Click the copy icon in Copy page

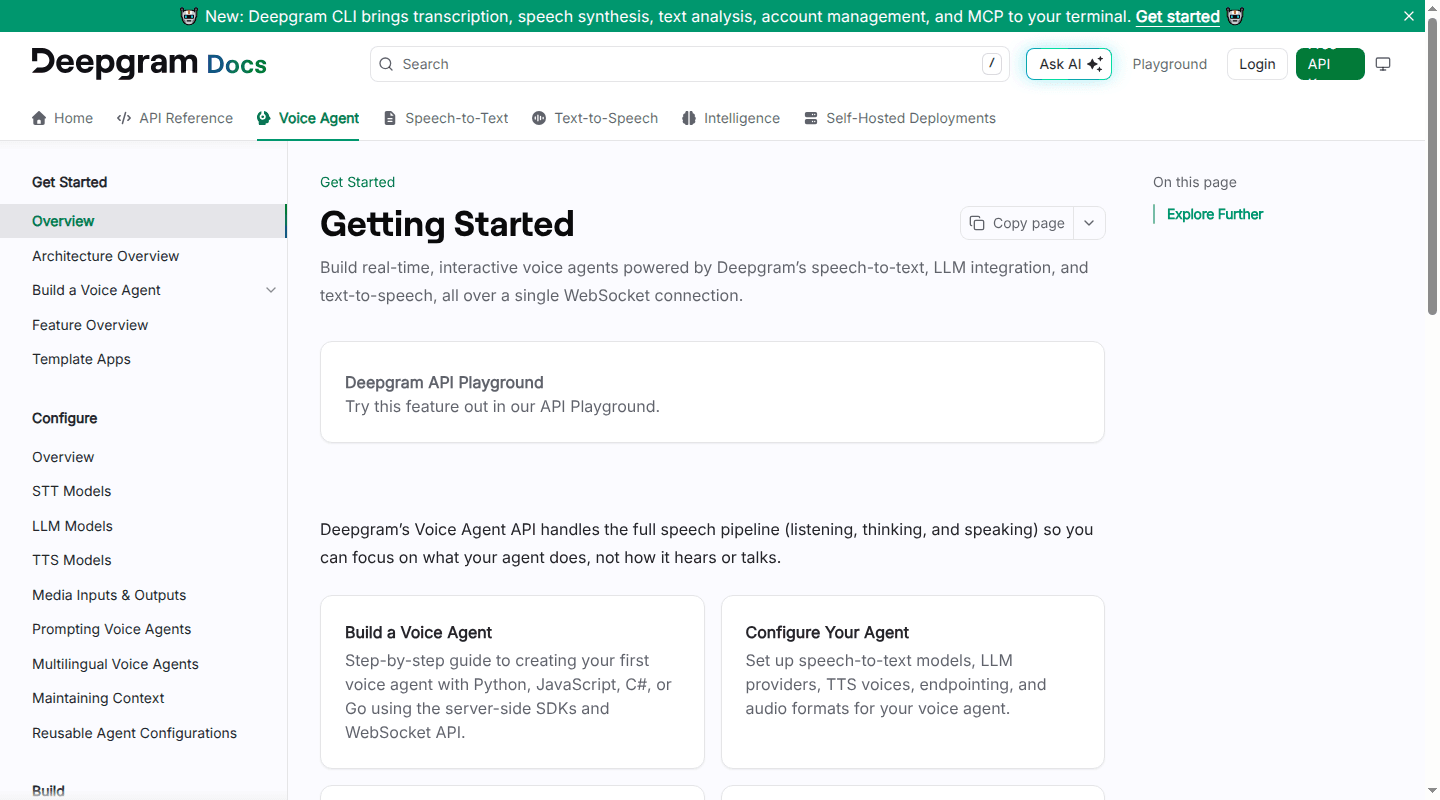pyautogui.click(x=977, y=223)
